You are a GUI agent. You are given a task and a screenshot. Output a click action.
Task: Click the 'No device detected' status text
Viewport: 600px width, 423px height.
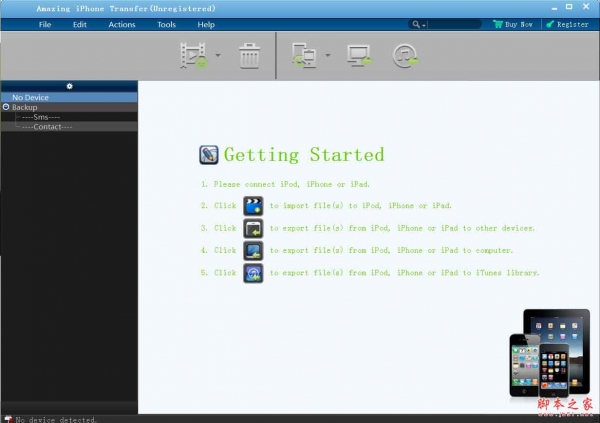point(56,420)
